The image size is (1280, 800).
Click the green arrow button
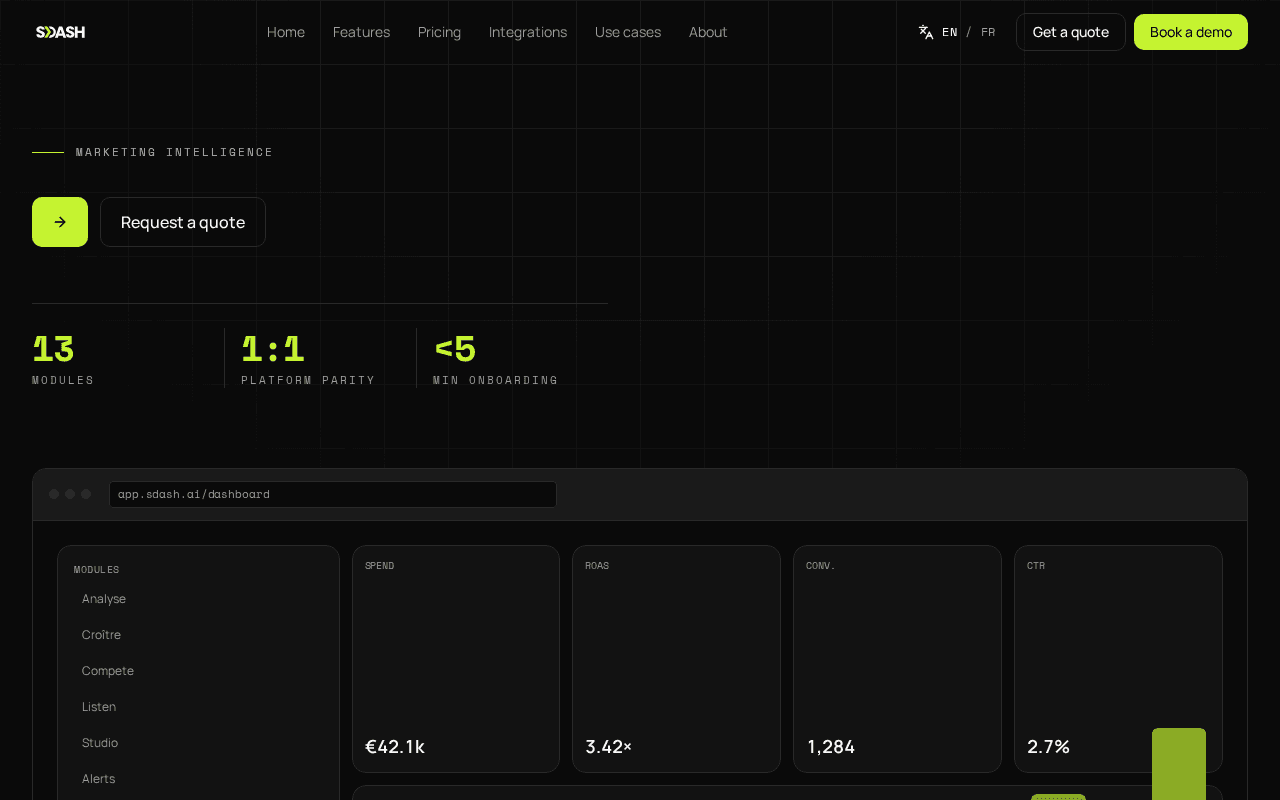point(60,222)
